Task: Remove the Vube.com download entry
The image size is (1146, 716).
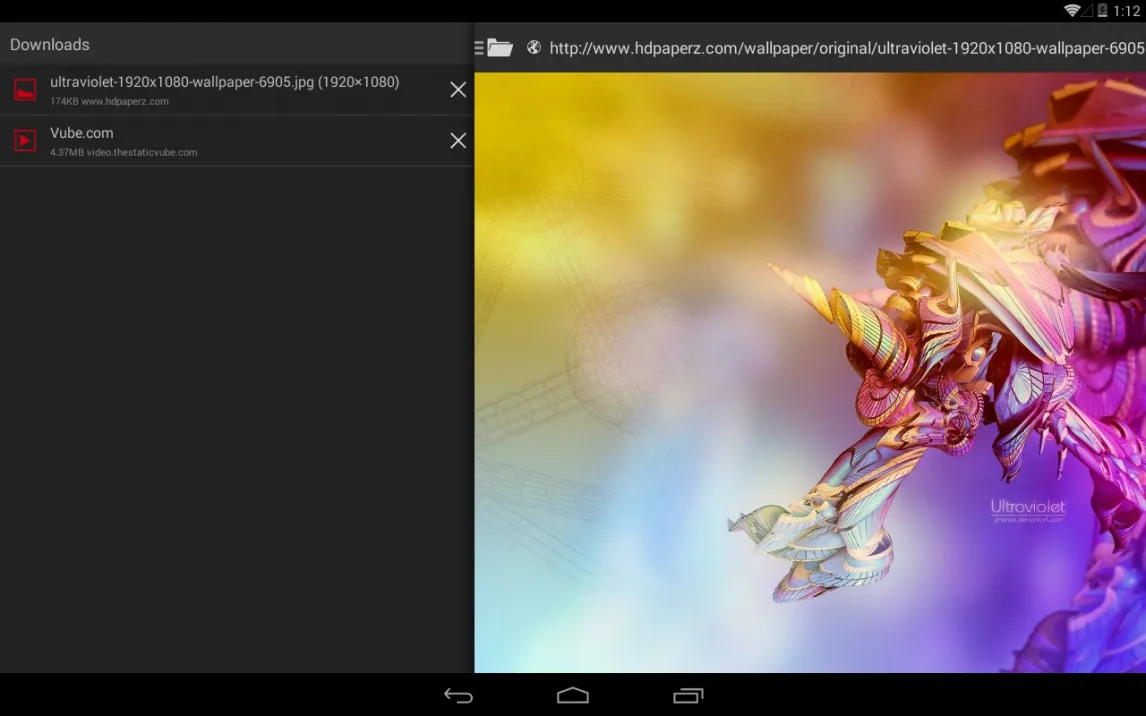Action: 458,141
